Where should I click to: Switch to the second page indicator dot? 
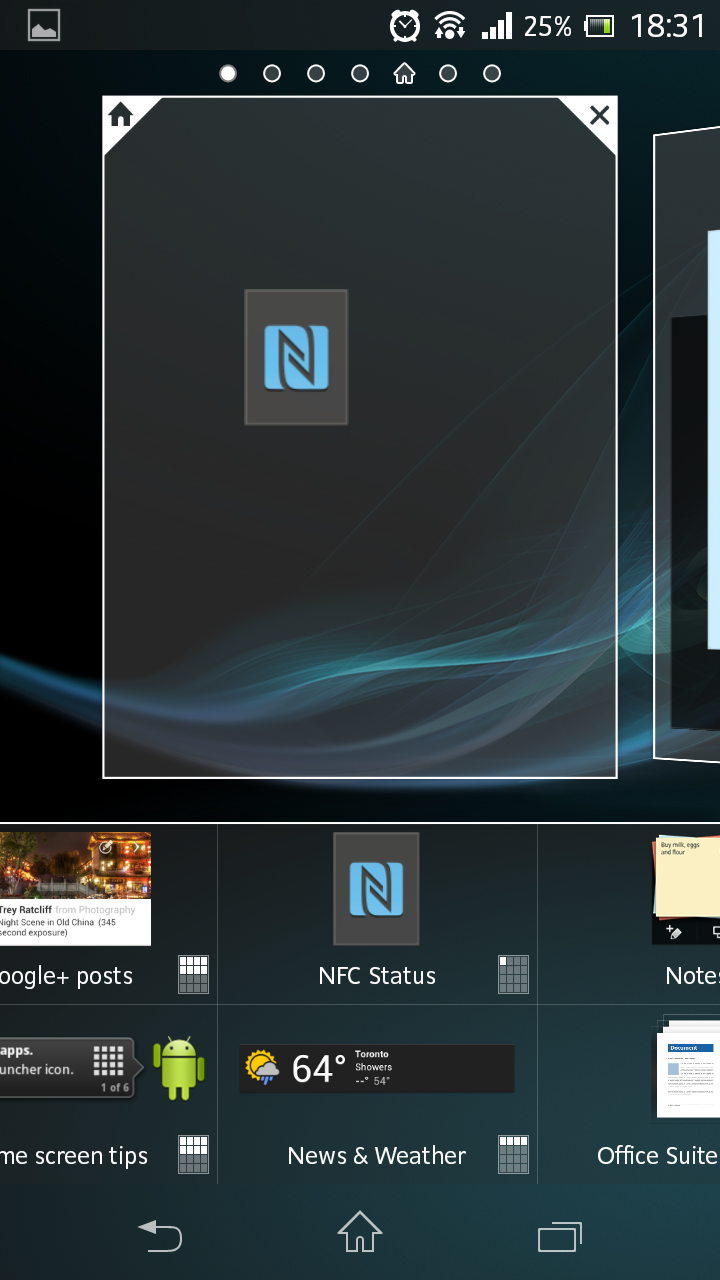click(272, 73)
